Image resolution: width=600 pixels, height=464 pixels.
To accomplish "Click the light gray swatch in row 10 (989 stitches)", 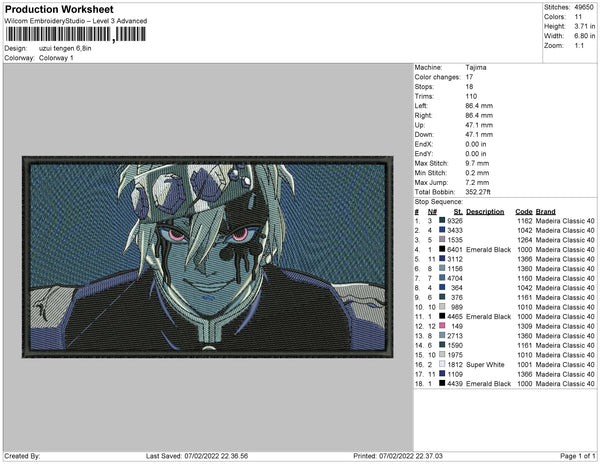I will 442,306.
